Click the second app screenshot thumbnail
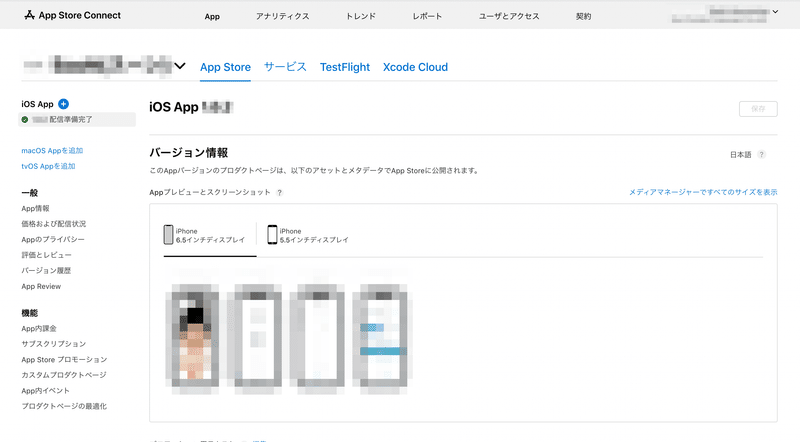 (x=254, y=339)
